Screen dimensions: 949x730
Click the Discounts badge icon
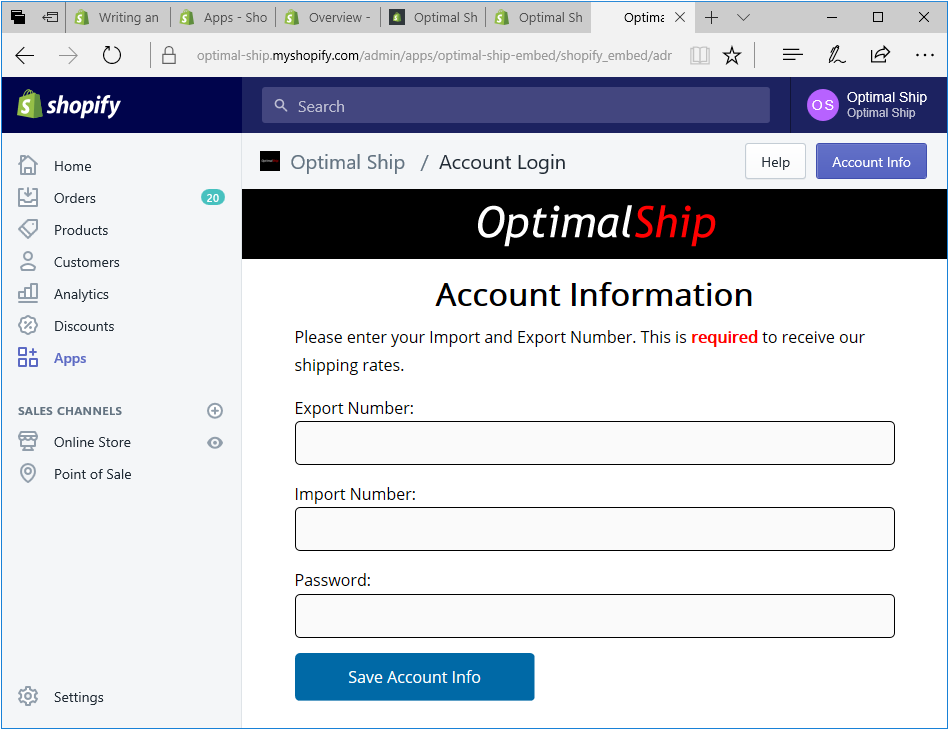click(28, 326)
